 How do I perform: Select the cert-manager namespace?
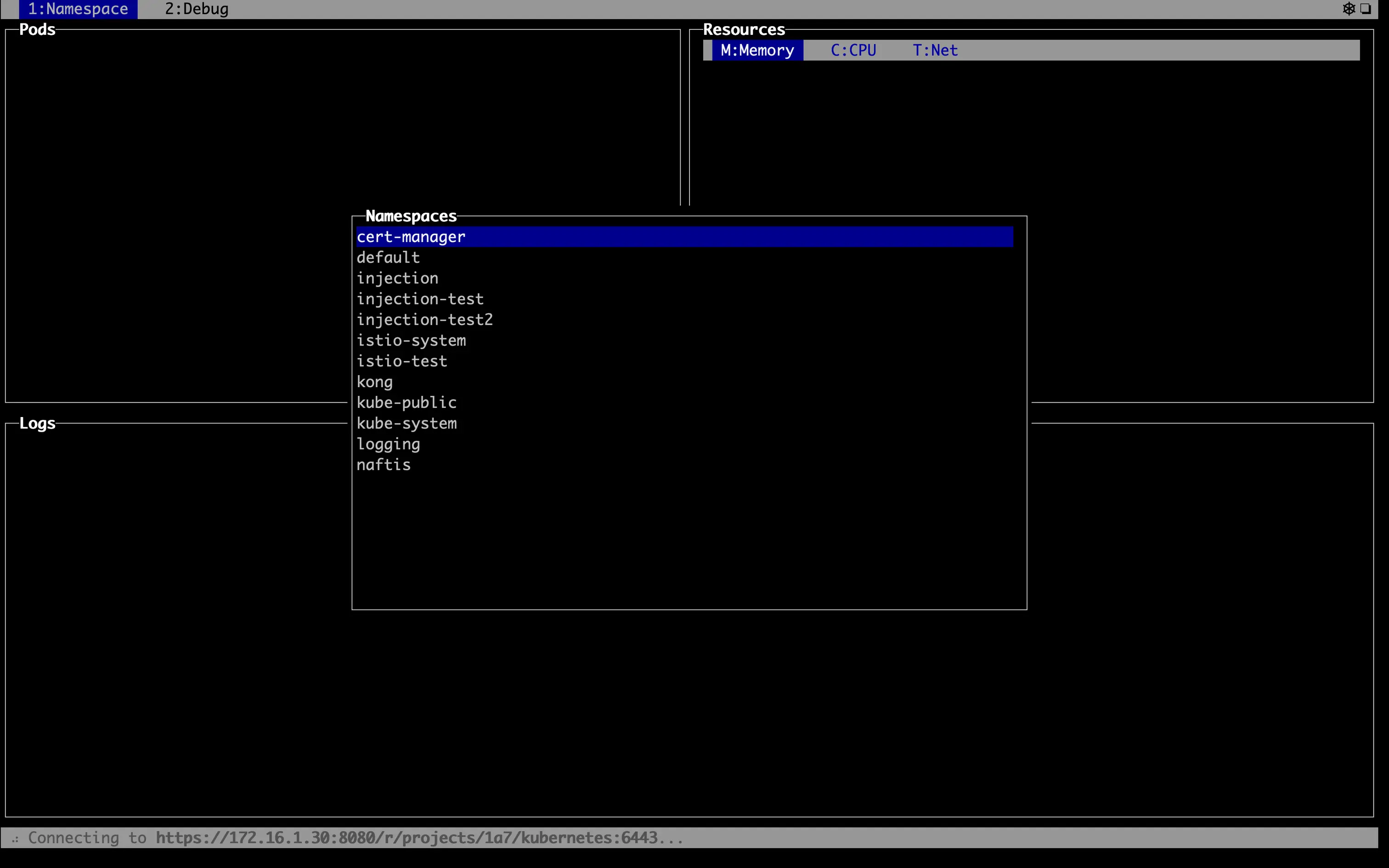tap(411, 237)
